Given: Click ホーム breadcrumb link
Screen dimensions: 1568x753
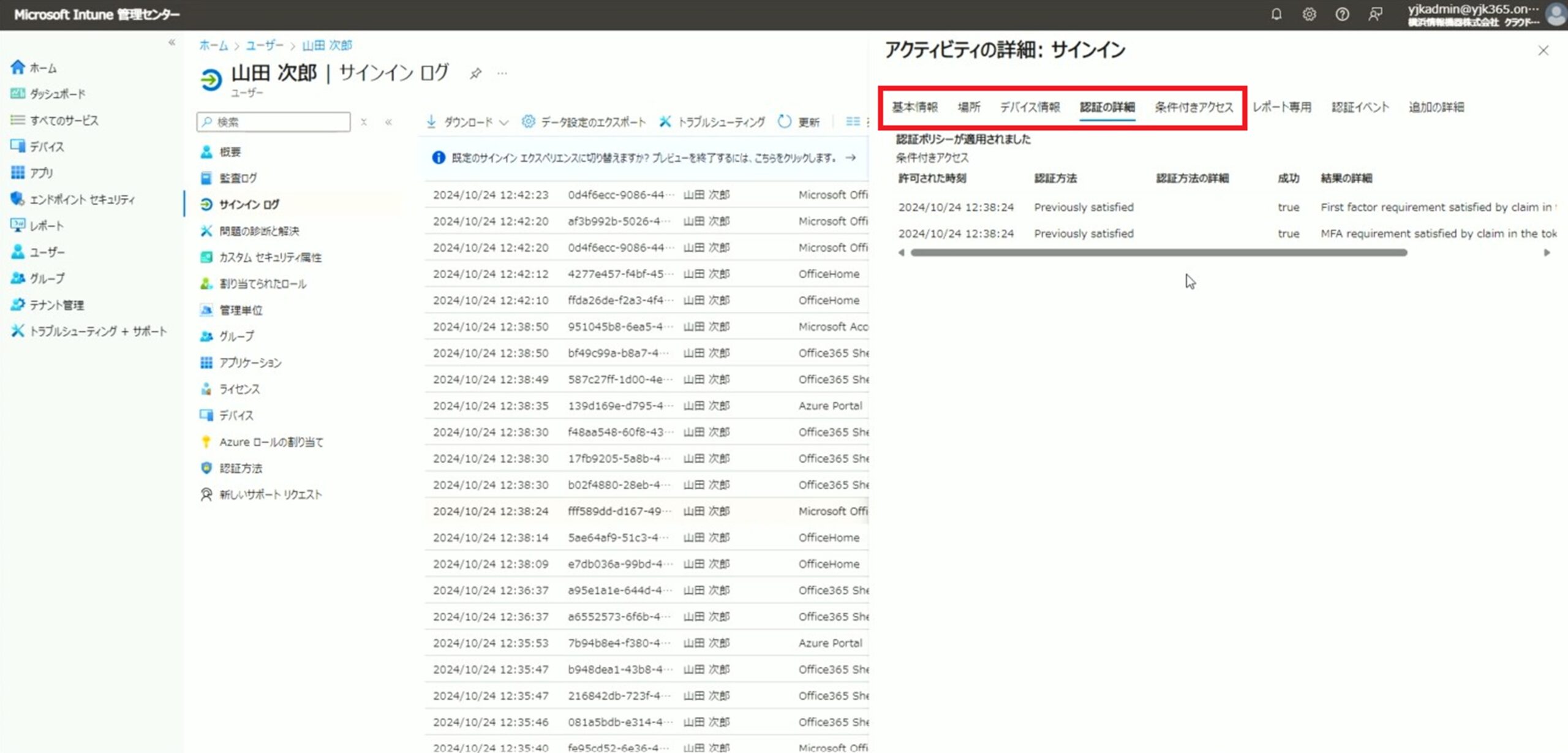Looking at the screenshot, I should pos(213,45).
